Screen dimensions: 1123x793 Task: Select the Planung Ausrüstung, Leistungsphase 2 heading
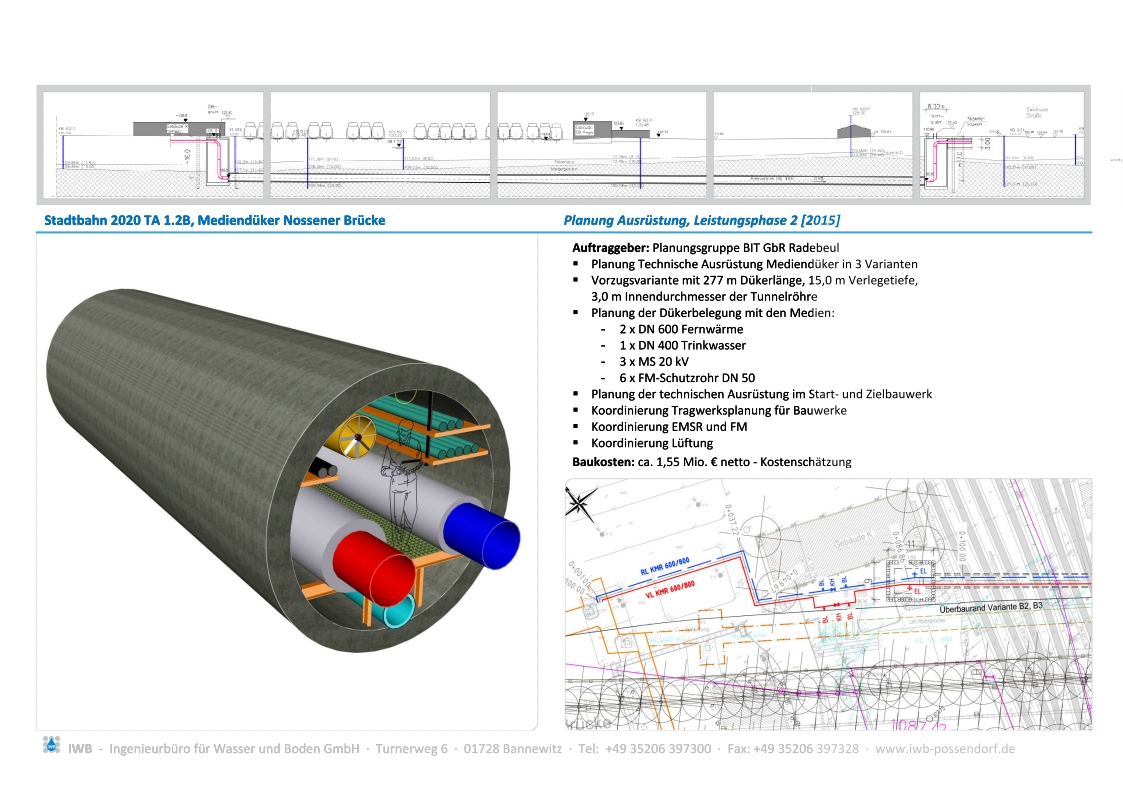point(702,220)
